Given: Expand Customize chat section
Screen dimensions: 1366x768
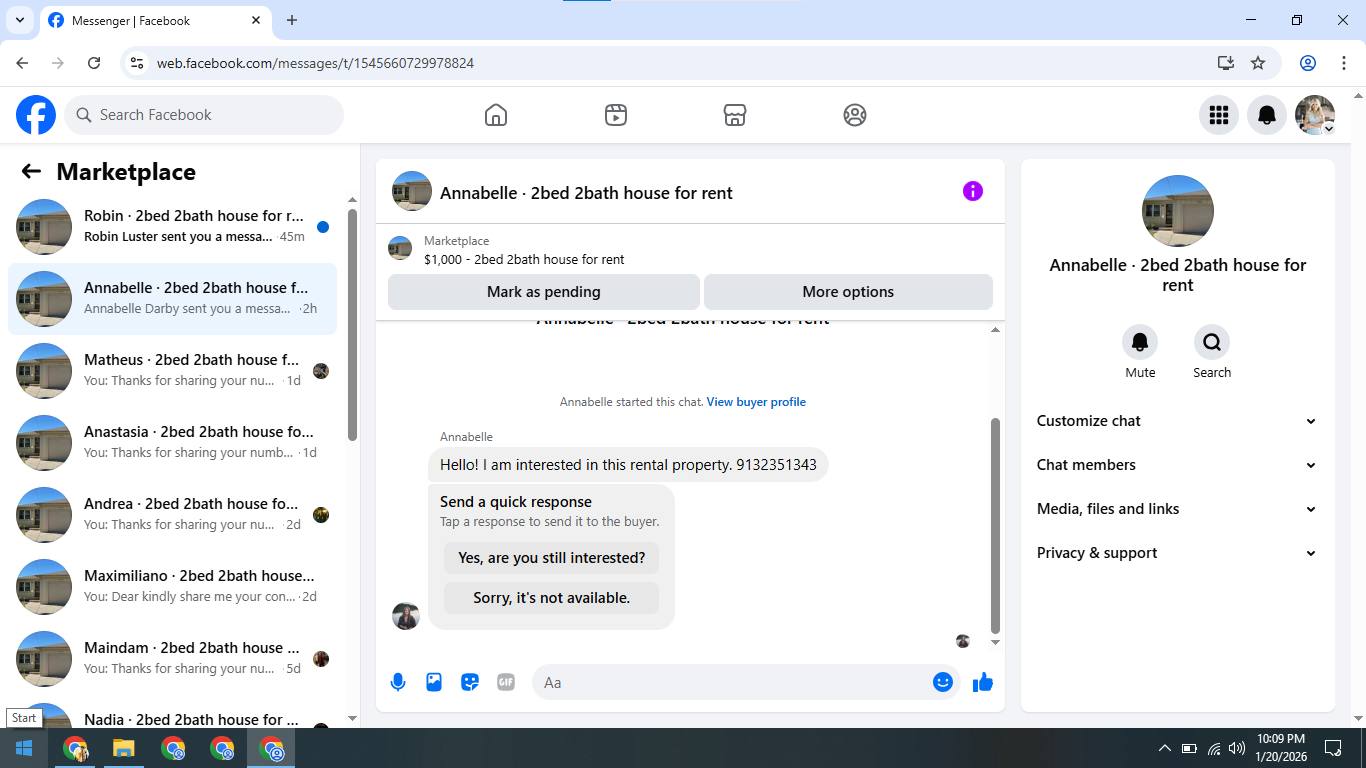Looking at the screenshot, I should click(x=1177, y=421).
